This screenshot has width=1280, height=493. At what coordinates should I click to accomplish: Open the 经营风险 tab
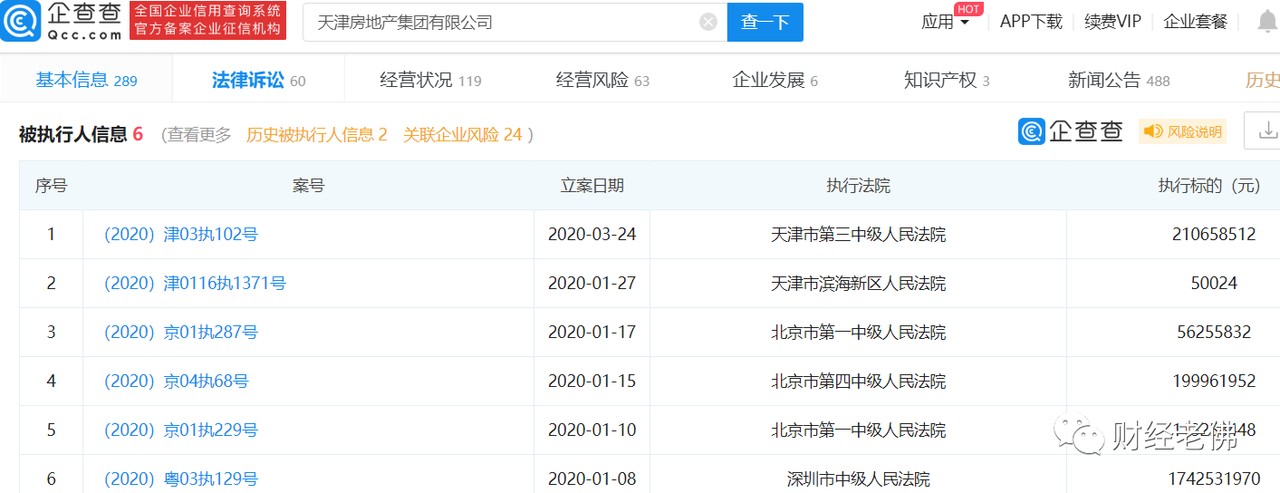603,80
